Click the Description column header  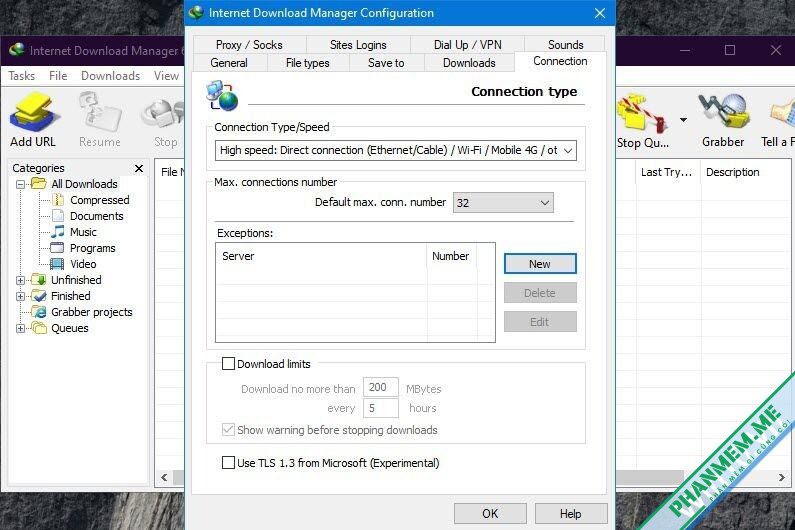(745, 172)
